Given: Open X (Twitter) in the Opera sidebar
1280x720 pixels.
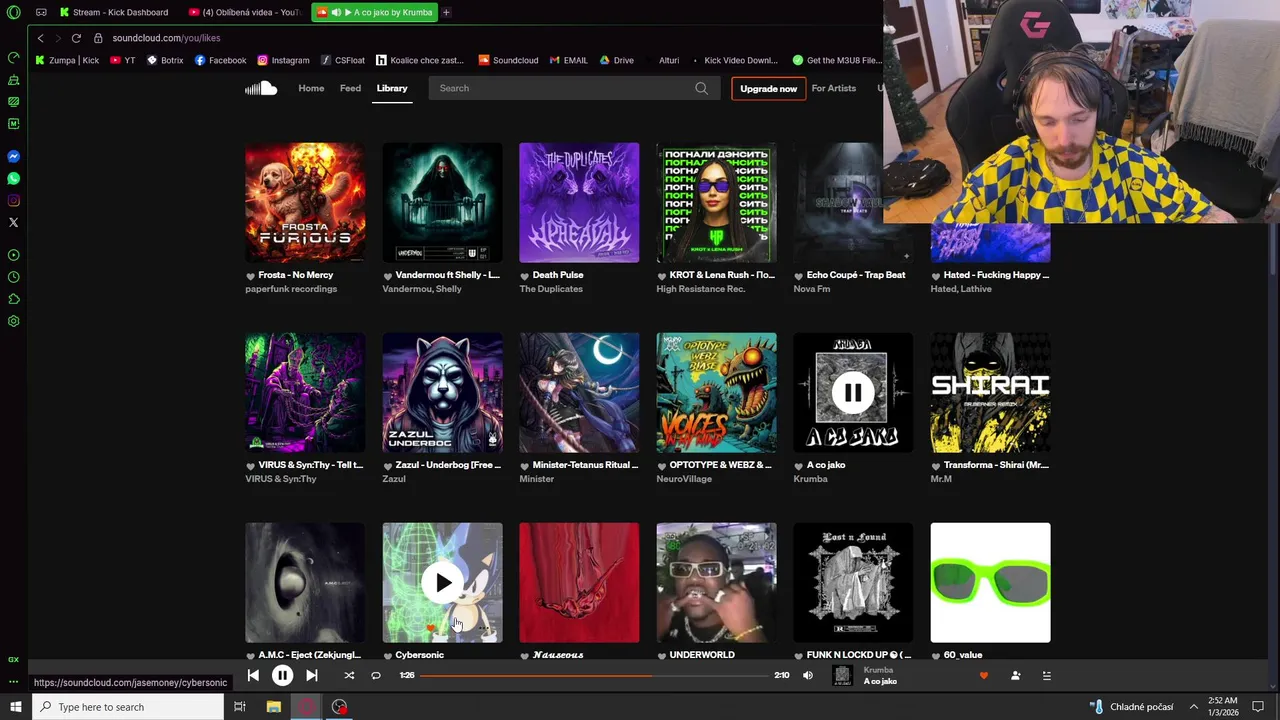Looking at the screenshot, I should click(x=13, y=223).
